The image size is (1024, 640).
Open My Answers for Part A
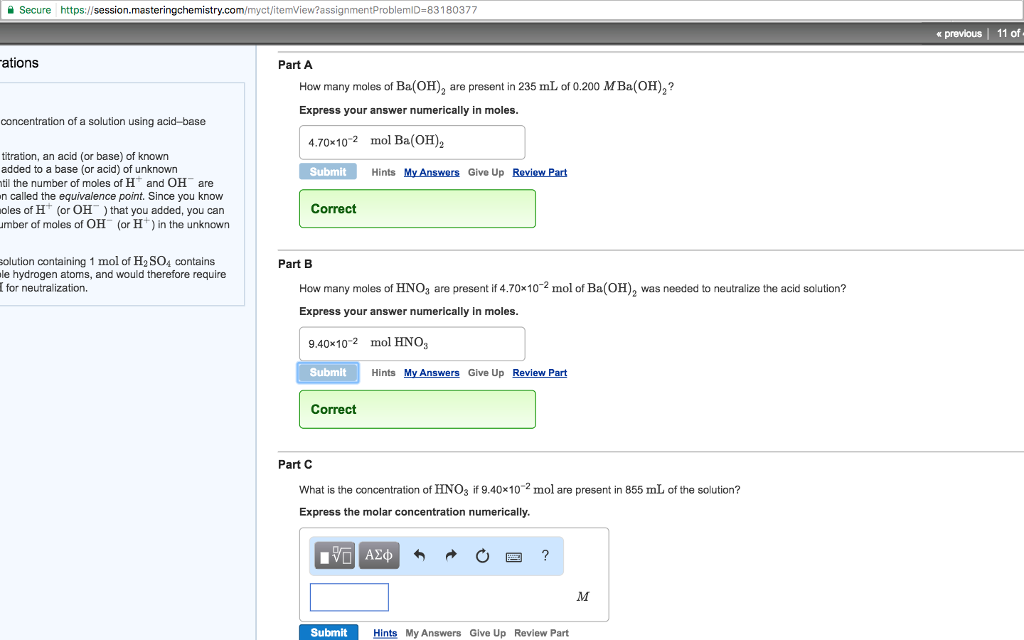pos(431,171)
